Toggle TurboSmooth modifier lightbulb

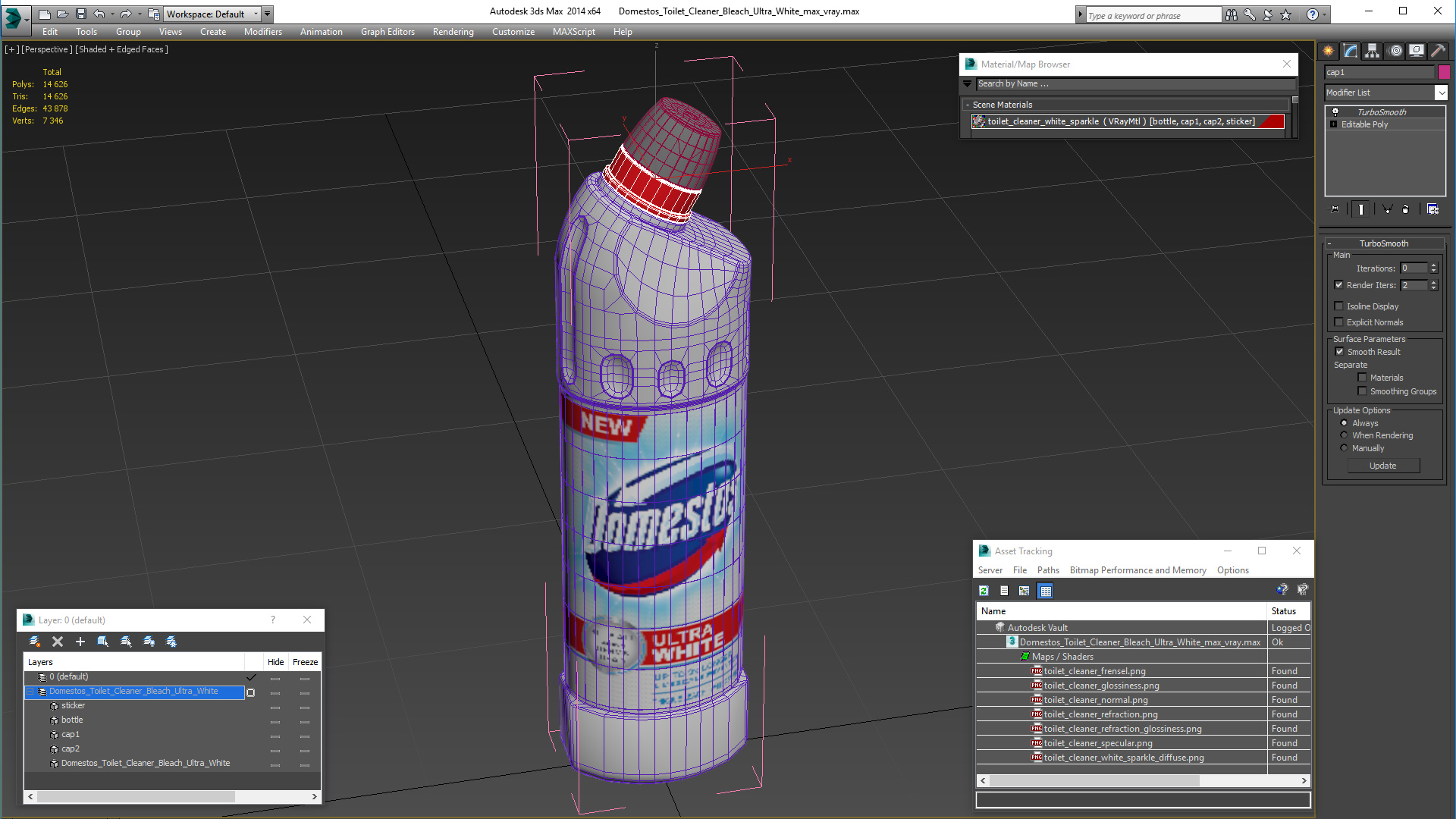1335,111
